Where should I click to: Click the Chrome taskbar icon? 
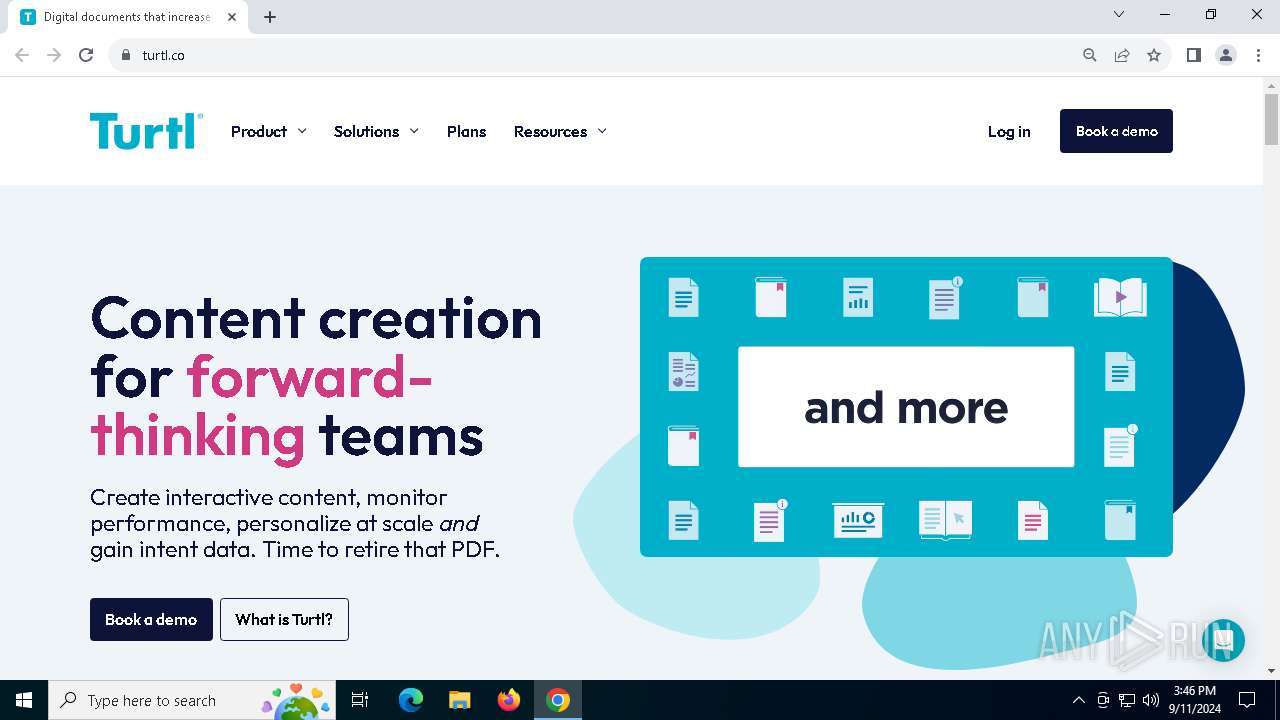point(558,700)
